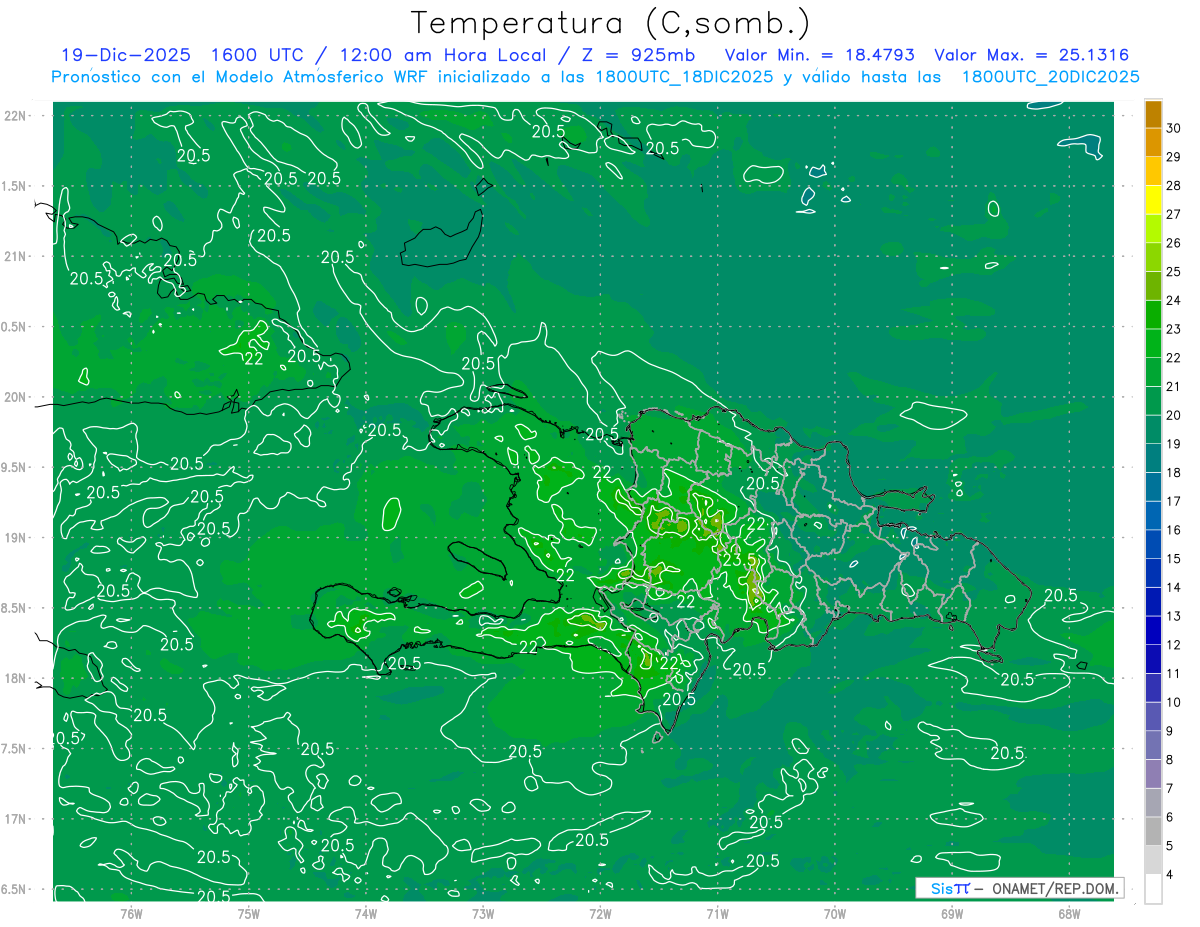The width and height of the screenshot is (1200, 927).
Task: Pick the dark orange swatch atop the legend
Action: (x=1153, y=114)
